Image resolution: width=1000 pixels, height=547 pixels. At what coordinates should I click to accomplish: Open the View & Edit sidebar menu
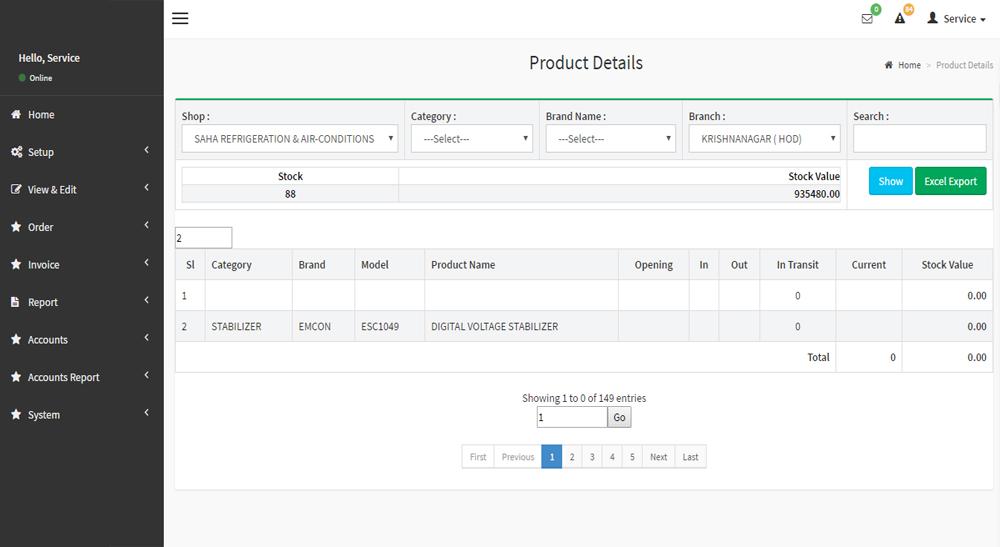tap(82, 189)
